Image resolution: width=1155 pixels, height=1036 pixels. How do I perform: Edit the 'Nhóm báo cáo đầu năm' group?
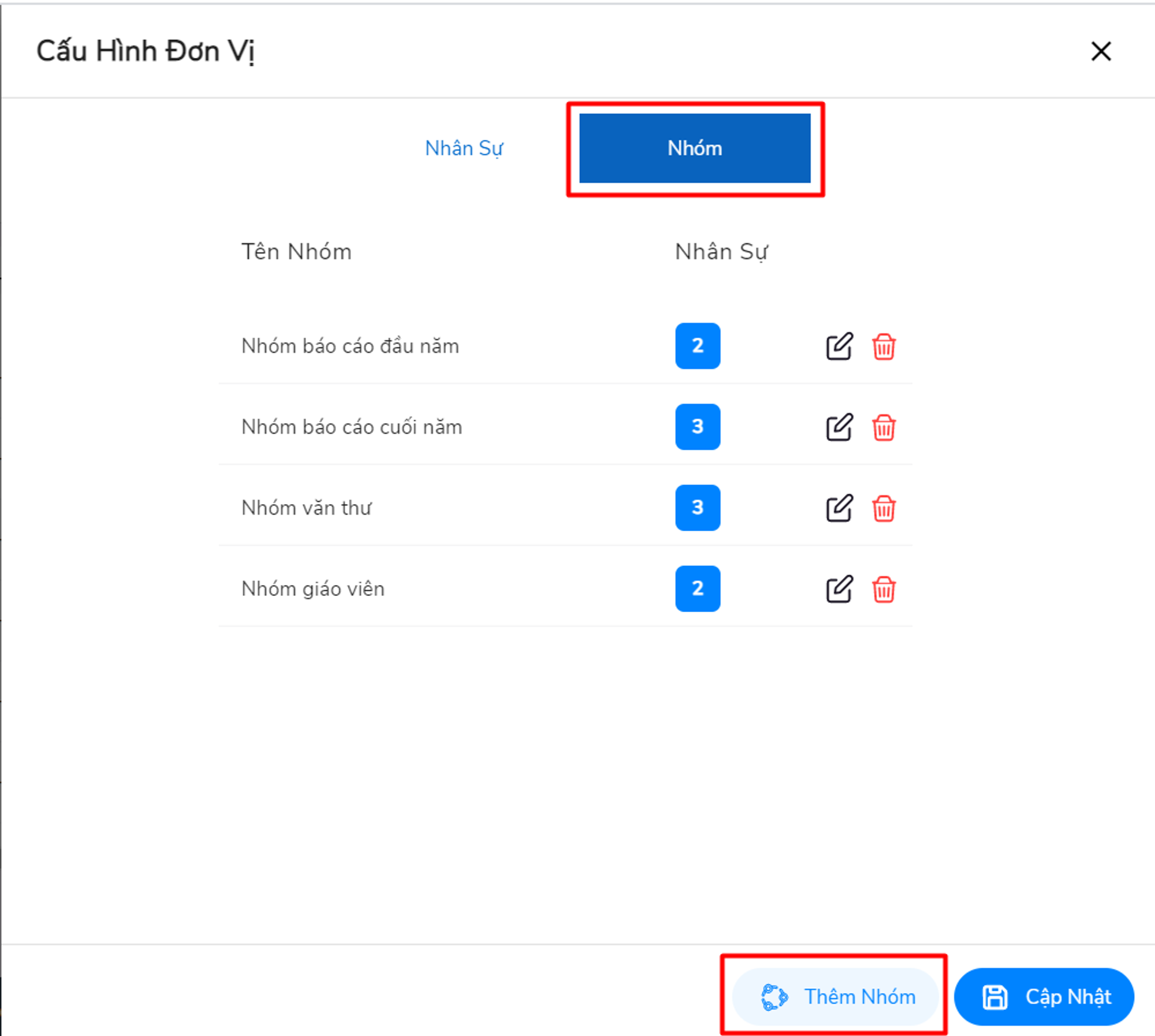click(839, 346)
